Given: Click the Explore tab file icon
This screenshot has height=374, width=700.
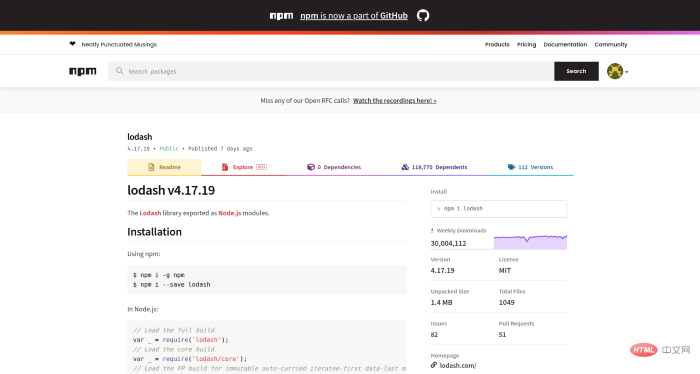Looking at the screenshot, I should (x=225, y=167).
